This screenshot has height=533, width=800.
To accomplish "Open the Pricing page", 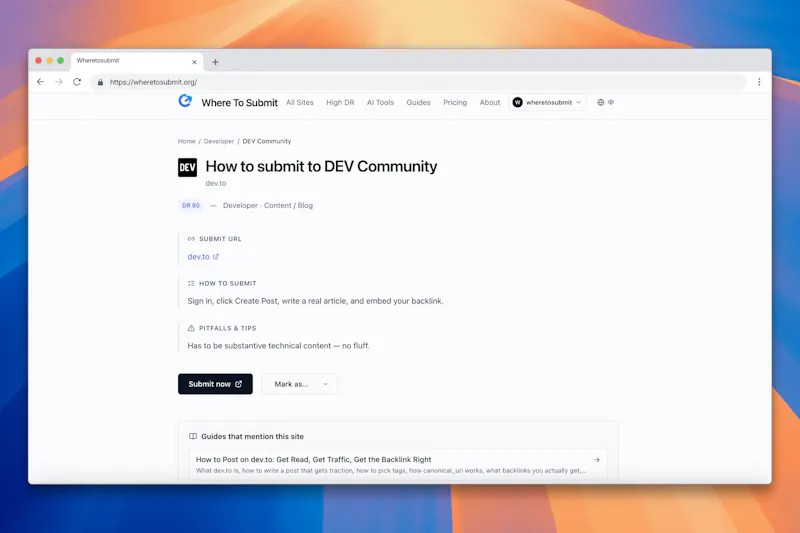I will point(455,102).
